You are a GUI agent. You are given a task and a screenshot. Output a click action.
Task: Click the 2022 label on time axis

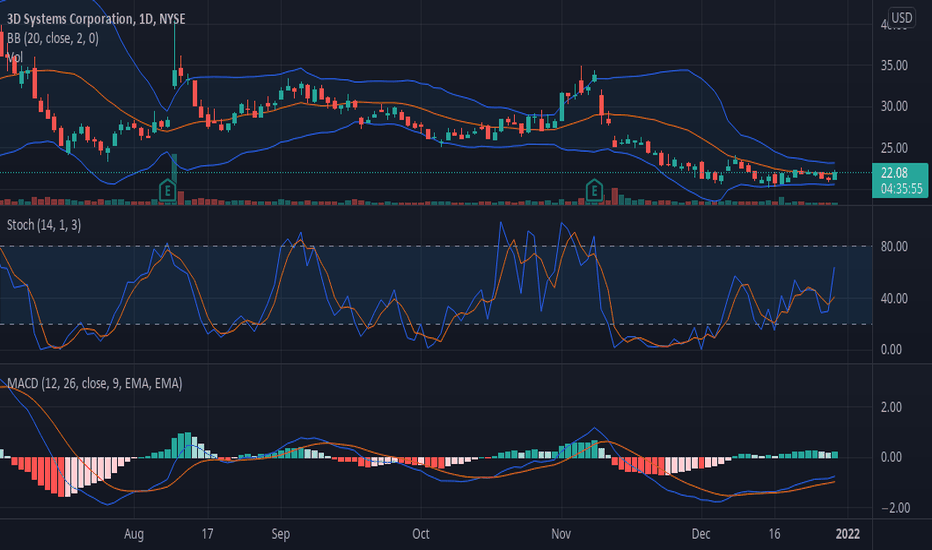coord(848,533)
